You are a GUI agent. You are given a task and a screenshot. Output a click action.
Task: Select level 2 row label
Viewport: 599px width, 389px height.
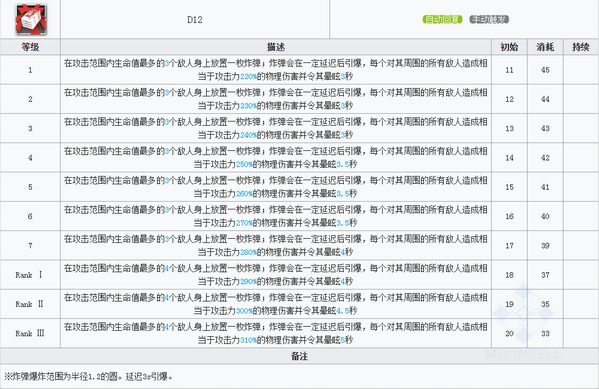pos(30,99)
